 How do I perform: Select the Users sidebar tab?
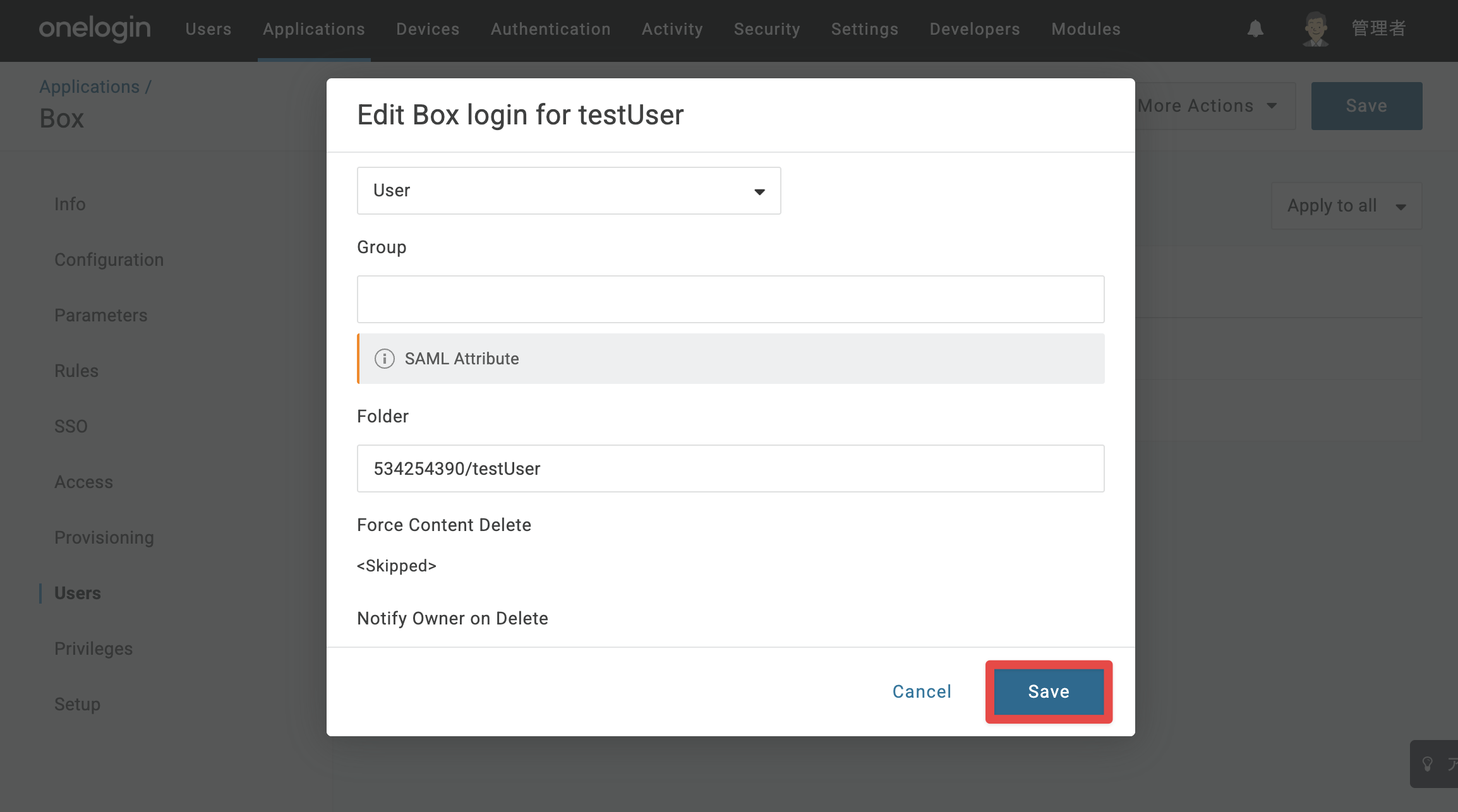[x=78, y=593]
